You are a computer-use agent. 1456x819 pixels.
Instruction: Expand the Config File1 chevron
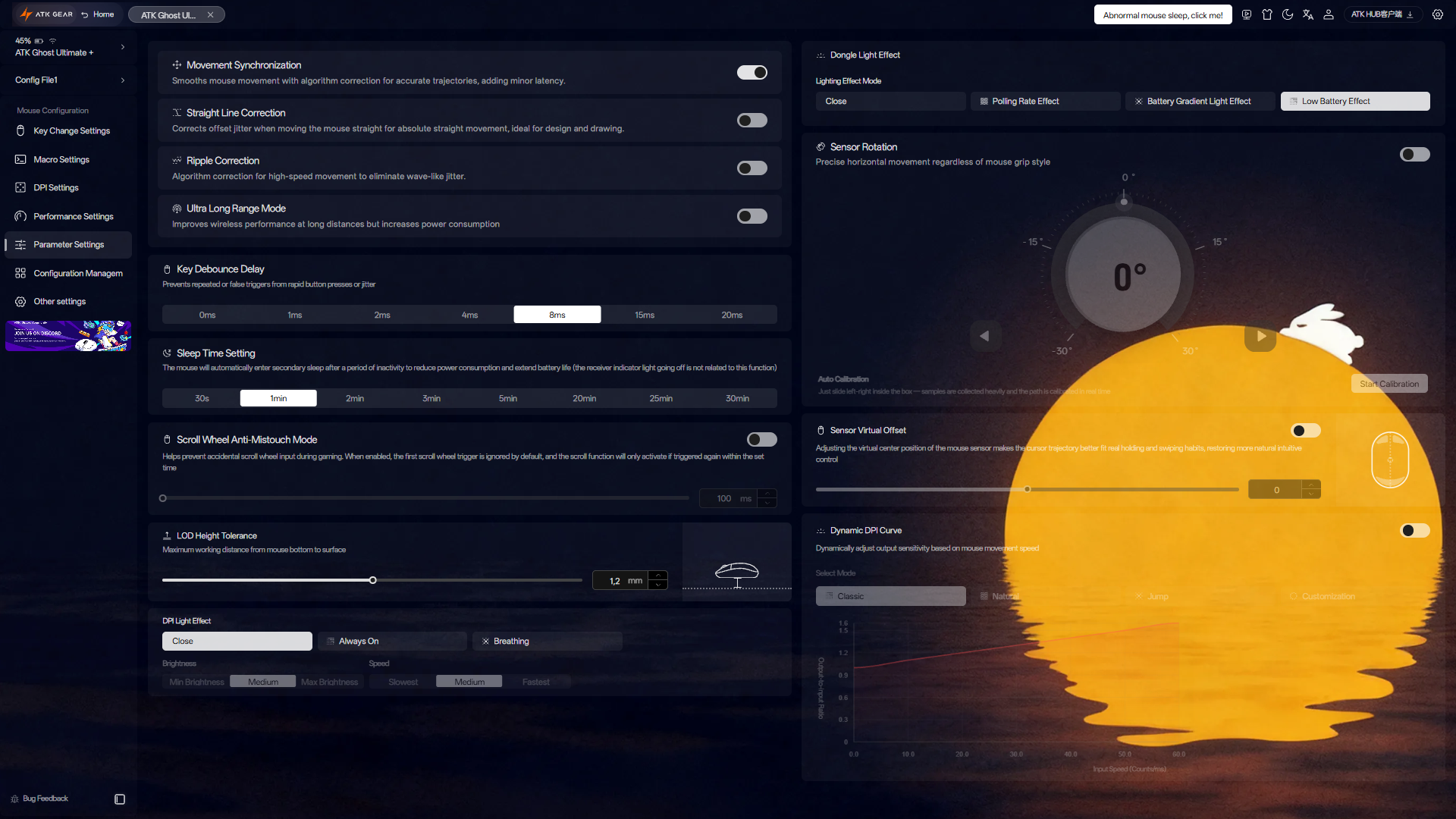point(123,80)
